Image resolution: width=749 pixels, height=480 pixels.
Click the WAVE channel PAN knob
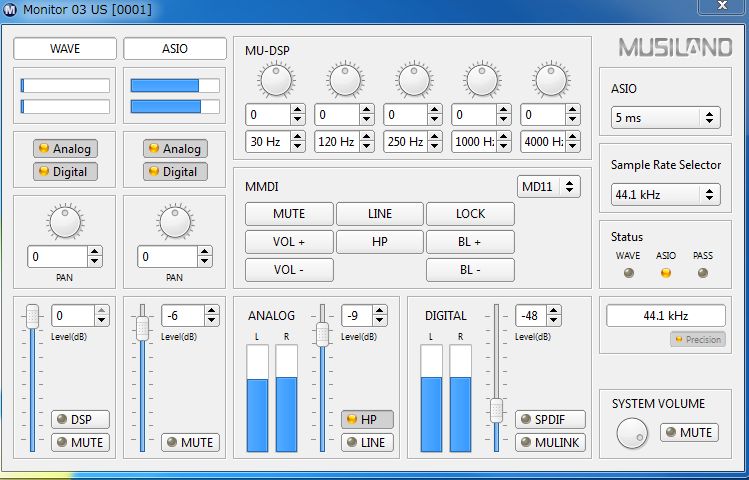(x=65, y=222)
